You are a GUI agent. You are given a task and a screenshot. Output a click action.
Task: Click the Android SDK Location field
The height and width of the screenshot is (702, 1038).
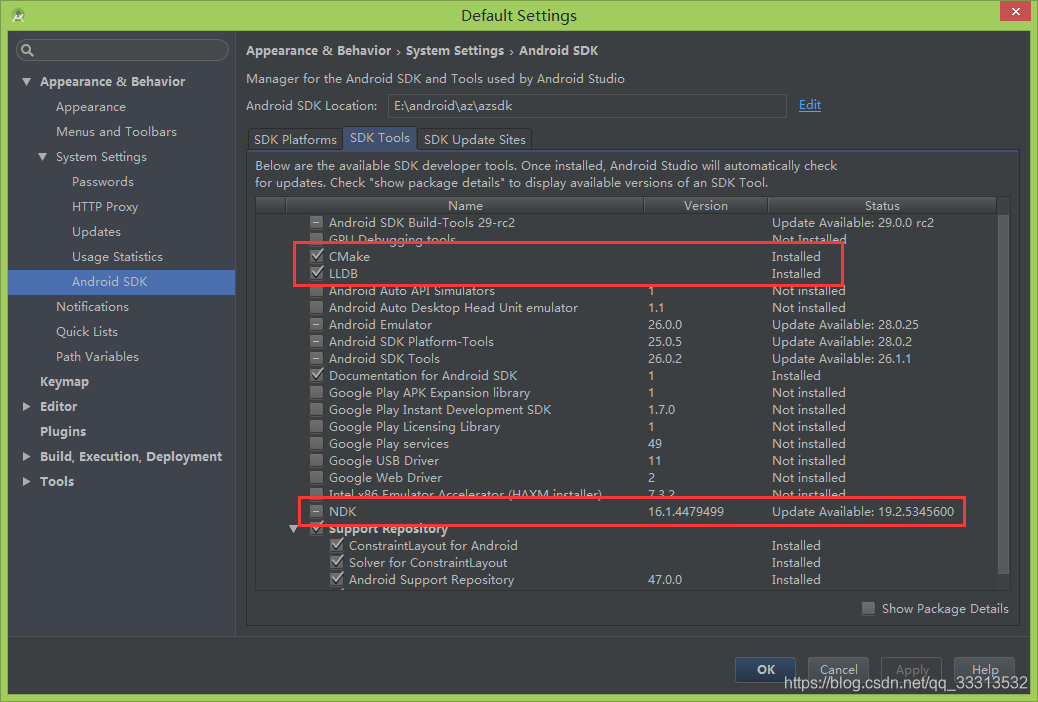coord(586,106)
